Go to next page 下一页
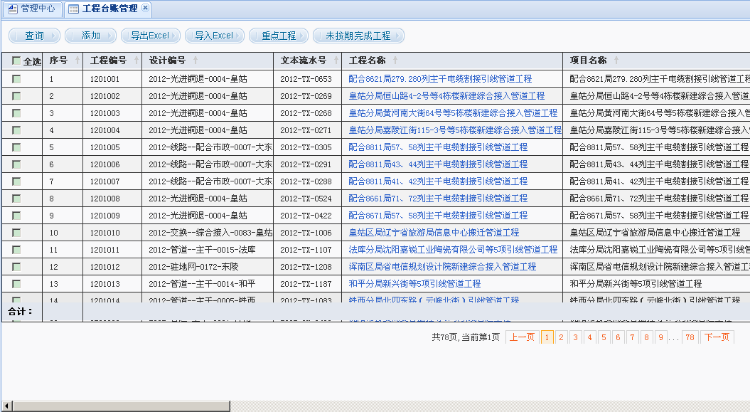This screenshot has width=750, height=412. point(717,337)
